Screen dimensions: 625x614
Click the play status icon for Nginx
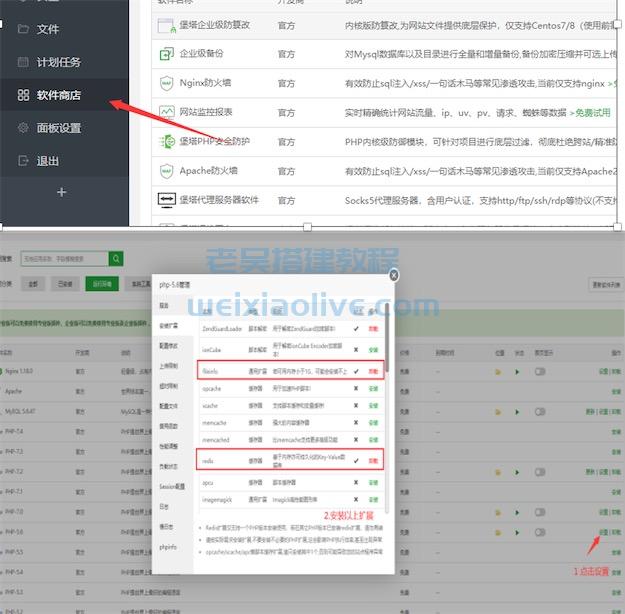[x=517, y=372]
